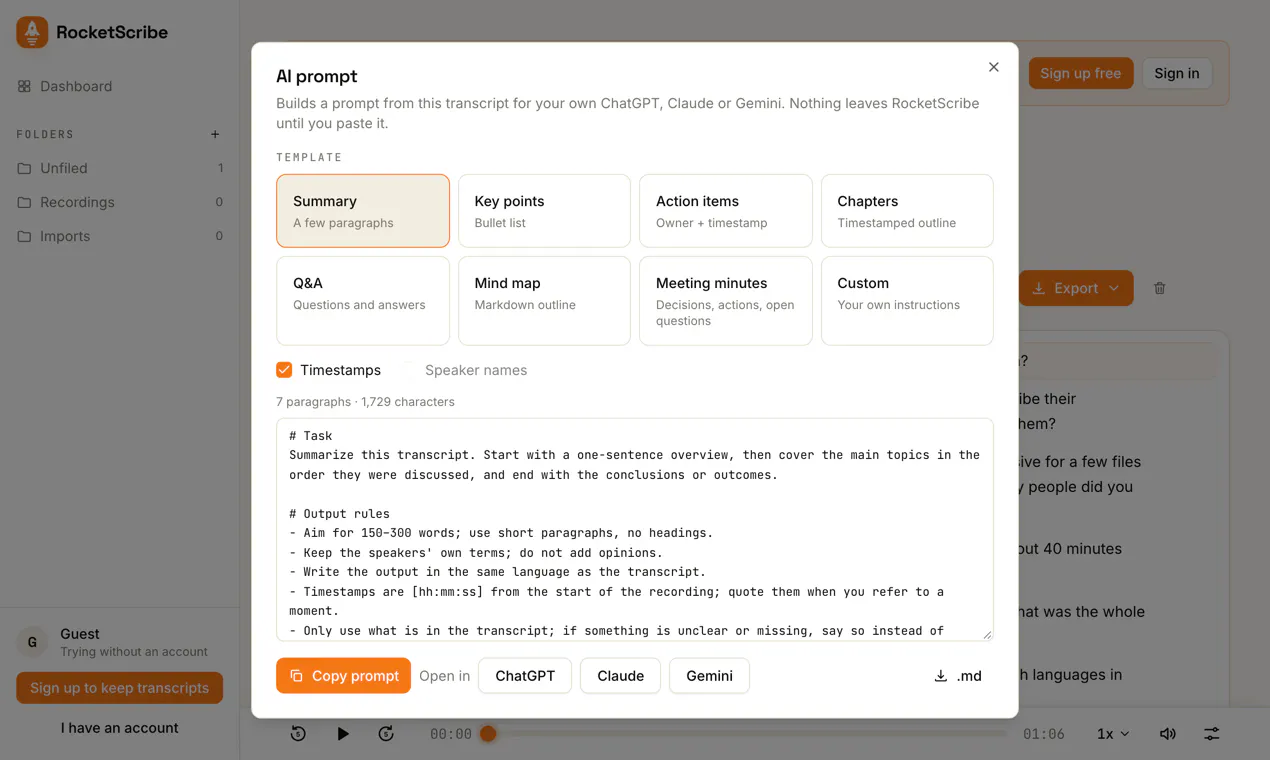This screenshot has height=760, width=1270.
Task: Click the RocketScribe rocket logo
Action: coord(32,32)
